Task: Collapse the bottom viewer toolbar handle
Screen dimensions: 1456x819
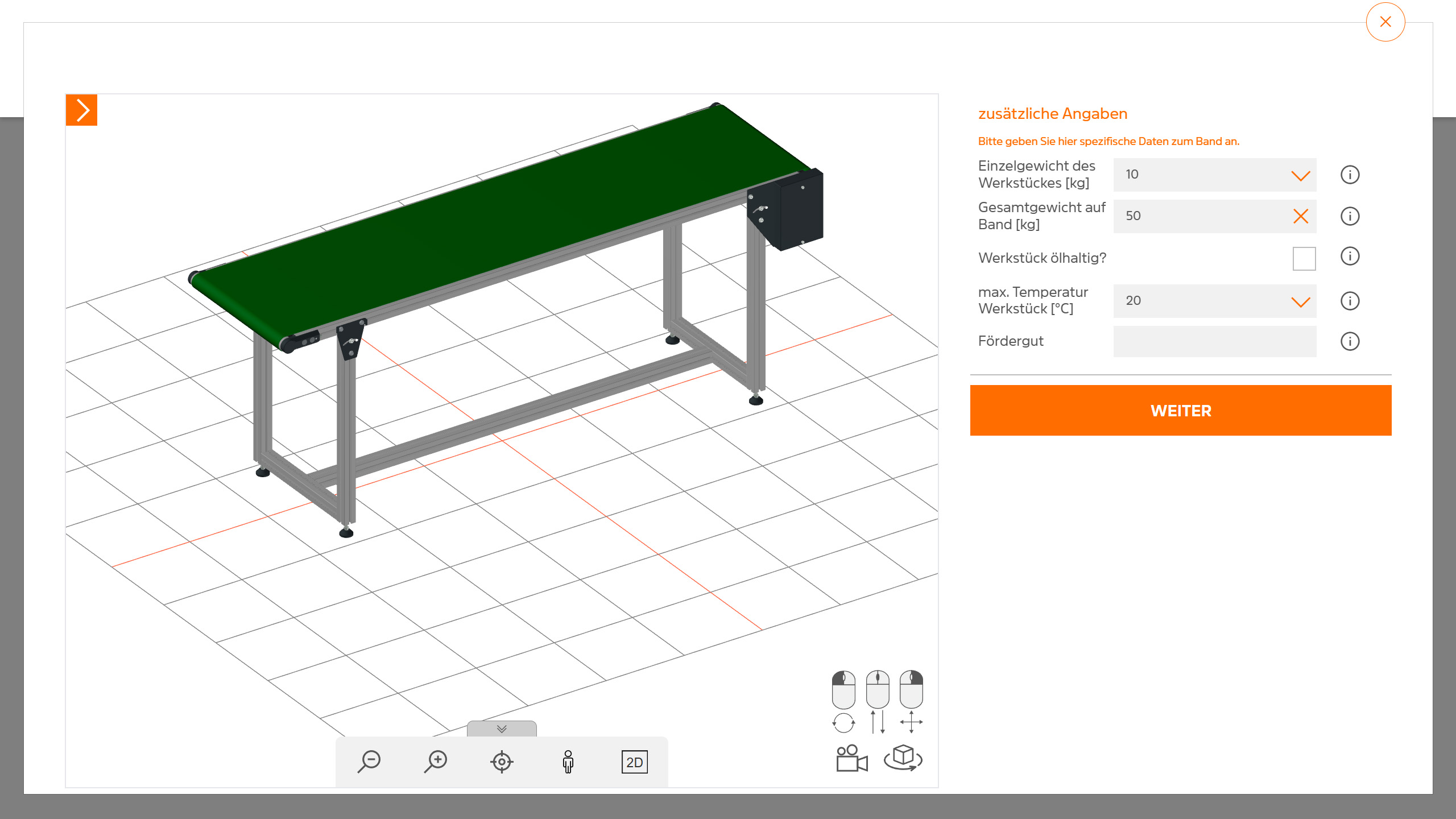Action: (502, 729)
